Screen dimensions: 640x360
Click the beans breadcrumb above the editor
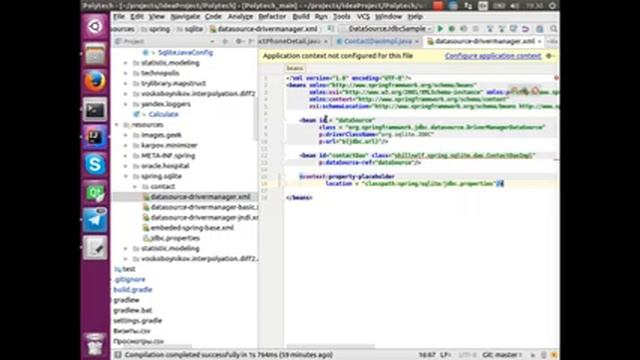[294, 68]
